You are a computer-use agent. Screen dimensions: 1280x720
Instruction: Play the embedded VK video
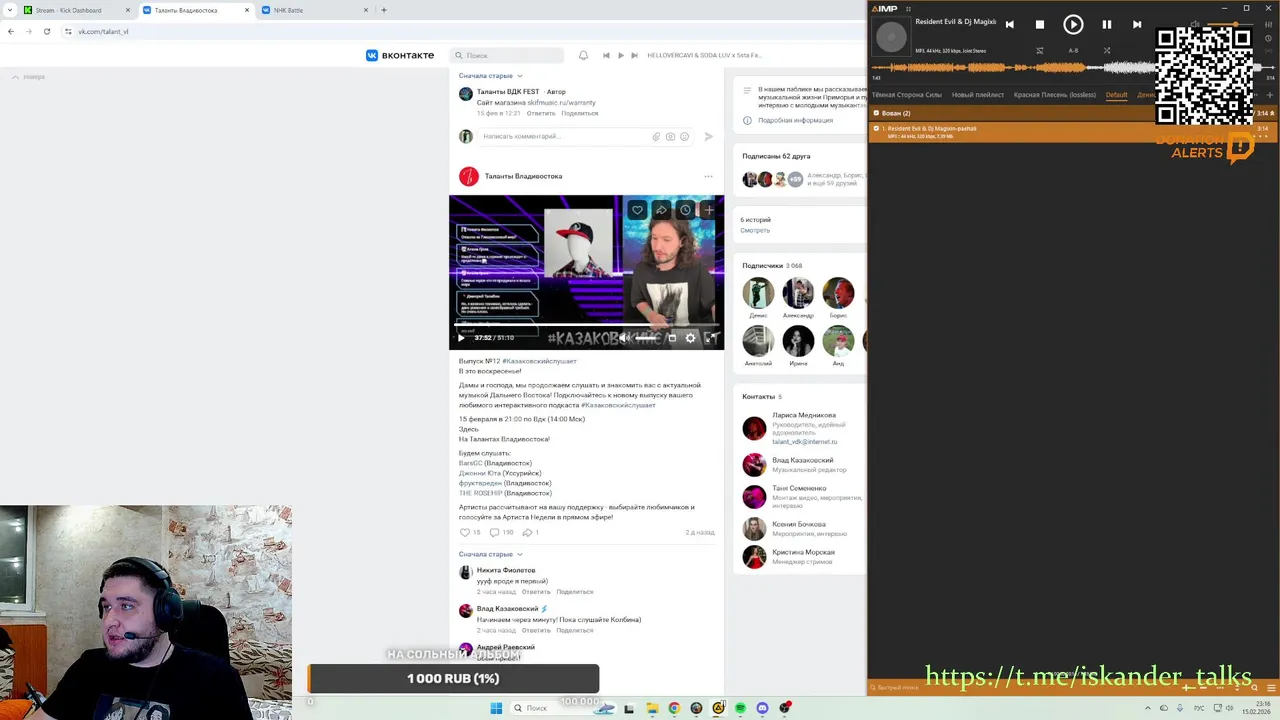[461, 338]
